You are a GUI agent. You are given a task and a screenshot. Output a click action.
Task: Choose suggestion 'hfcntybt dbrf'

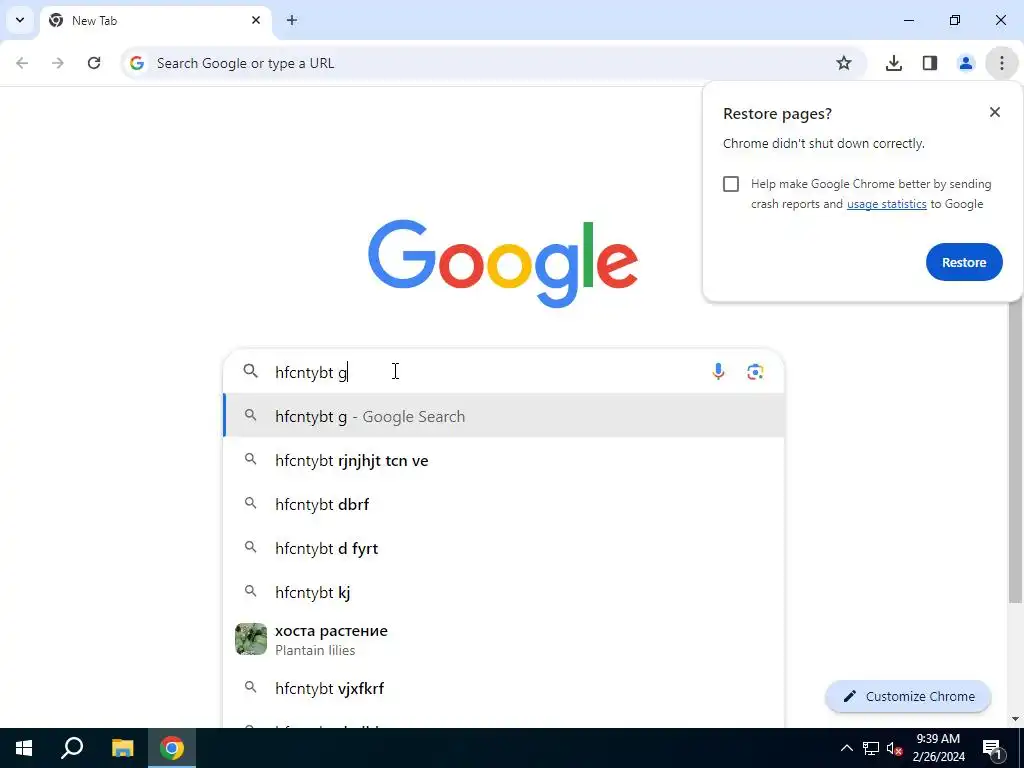504,504
